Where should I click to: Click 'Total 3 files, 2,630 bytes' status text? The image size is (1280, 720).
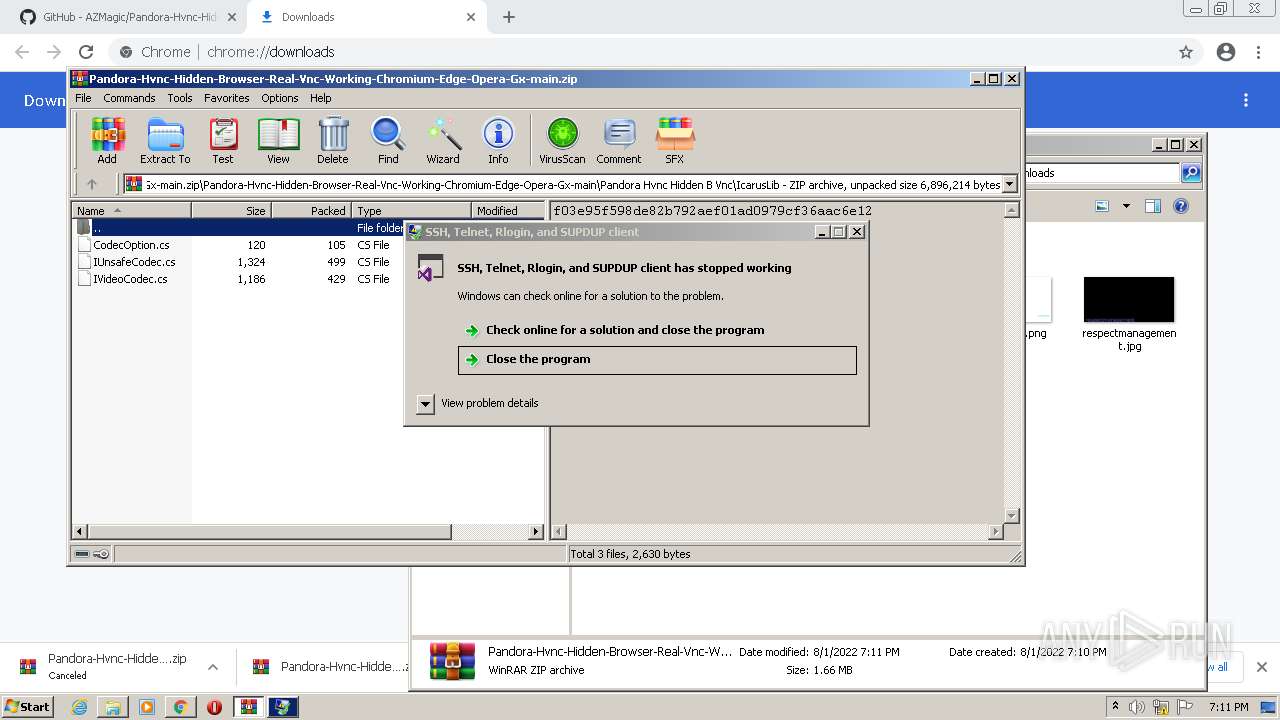[630, 554]
